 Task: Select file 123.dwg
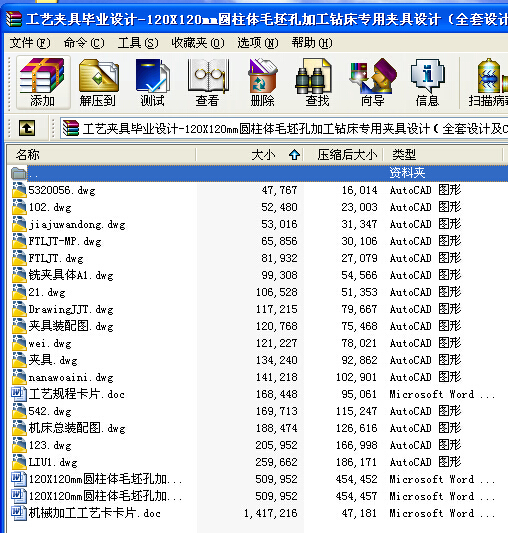pyautogui.click(x=50, y=445)
